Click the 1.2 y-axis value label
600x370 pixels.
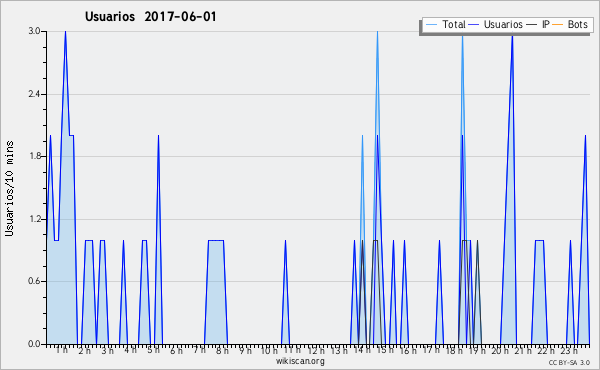[34, 219]
